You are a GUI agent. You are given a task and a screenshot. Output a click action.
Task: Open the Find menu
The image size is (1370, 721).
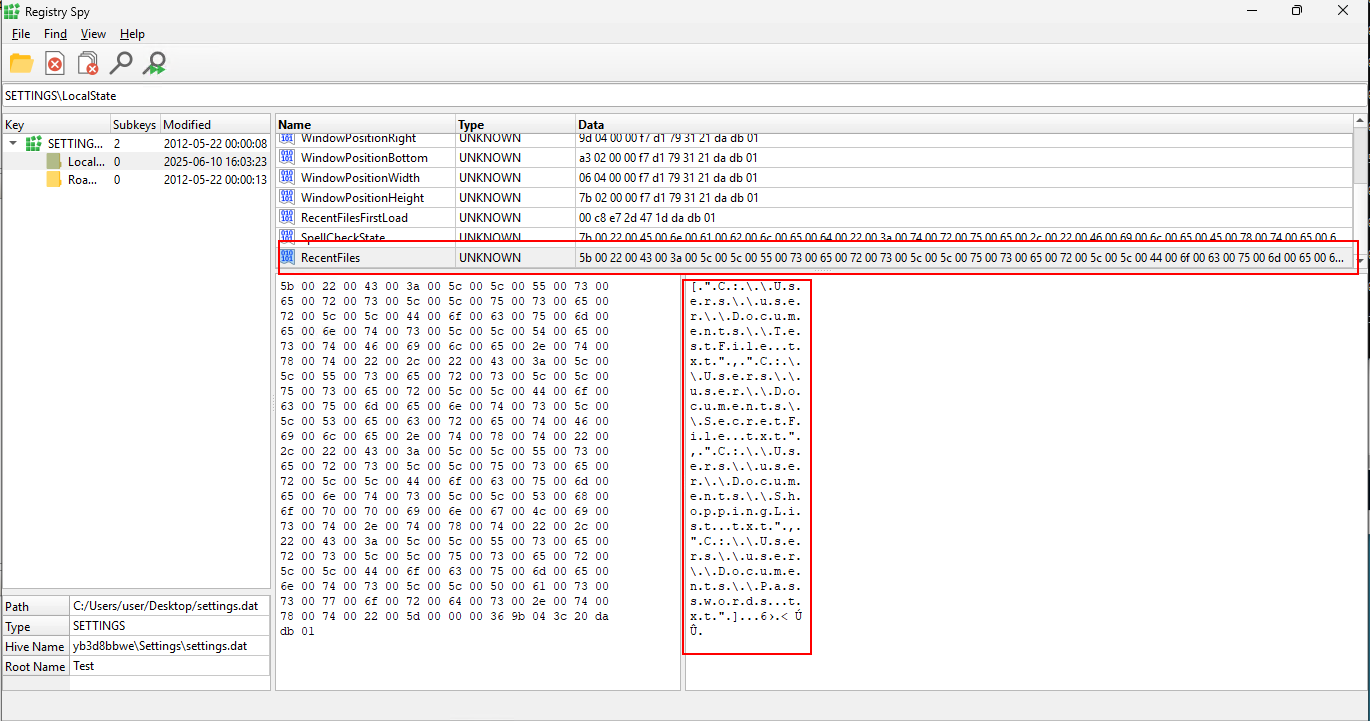55,34
